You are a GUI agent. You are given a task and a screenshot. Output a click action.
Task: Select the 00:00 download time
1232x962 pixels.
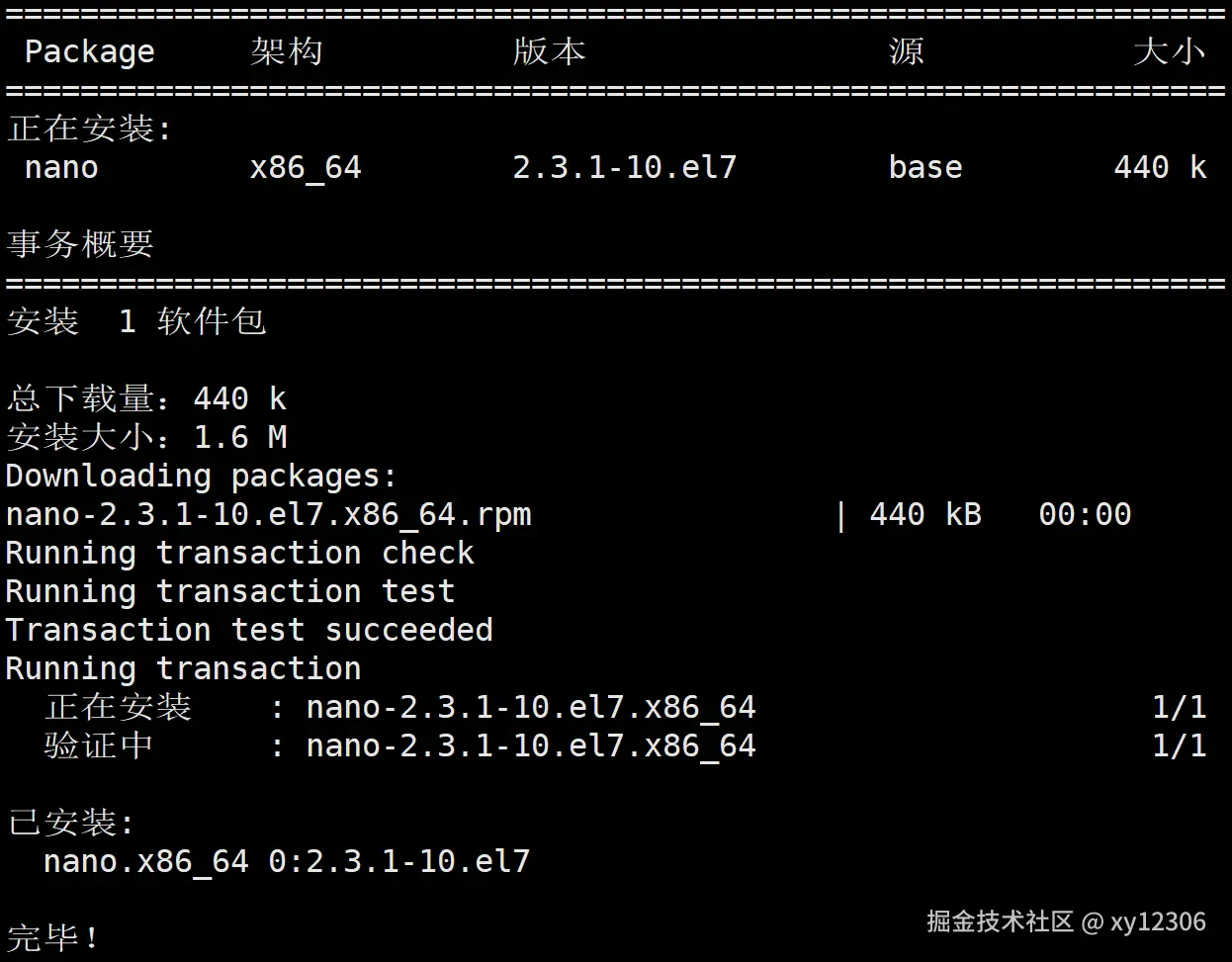(x=1085, y=514)
